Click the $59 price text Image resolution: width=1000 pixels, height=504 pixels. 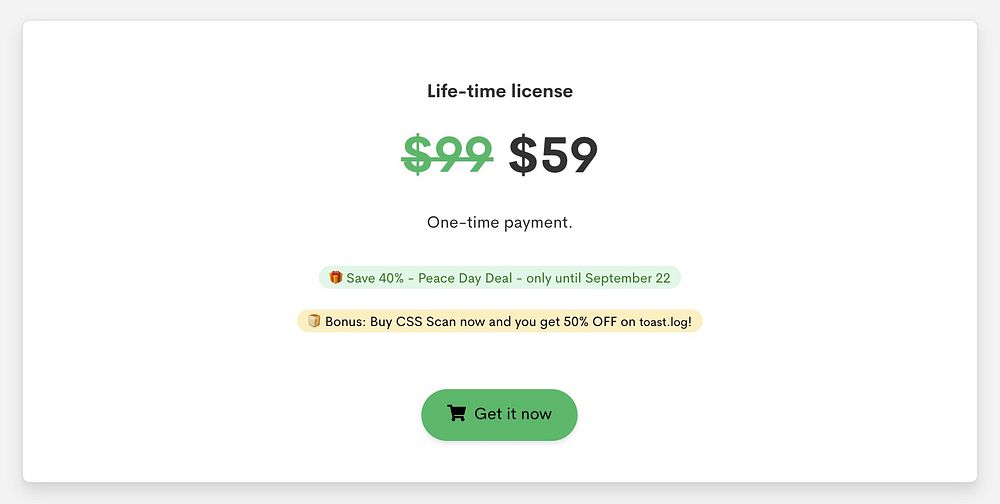point(553,155)
